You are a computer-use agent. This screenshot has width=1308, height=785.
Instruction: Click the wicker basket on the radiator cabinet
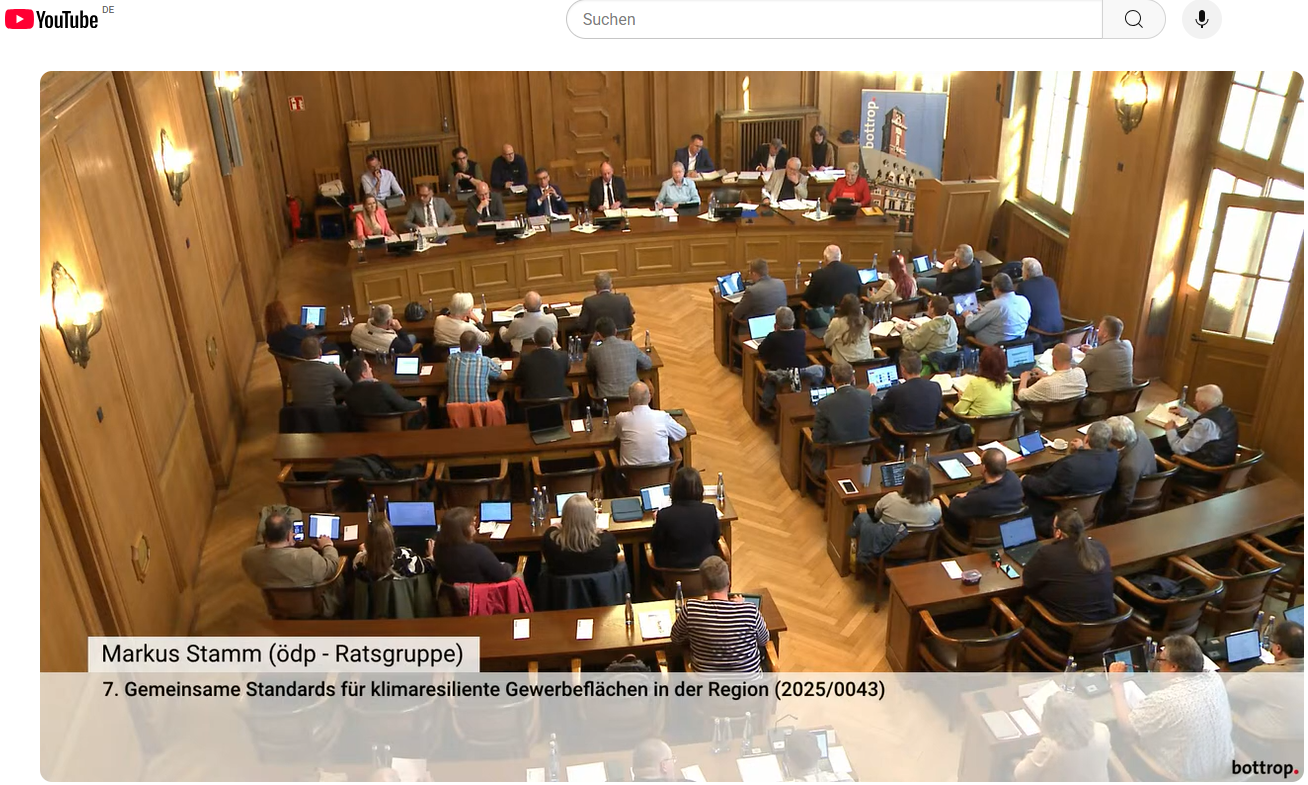click(x=358, y=129)
